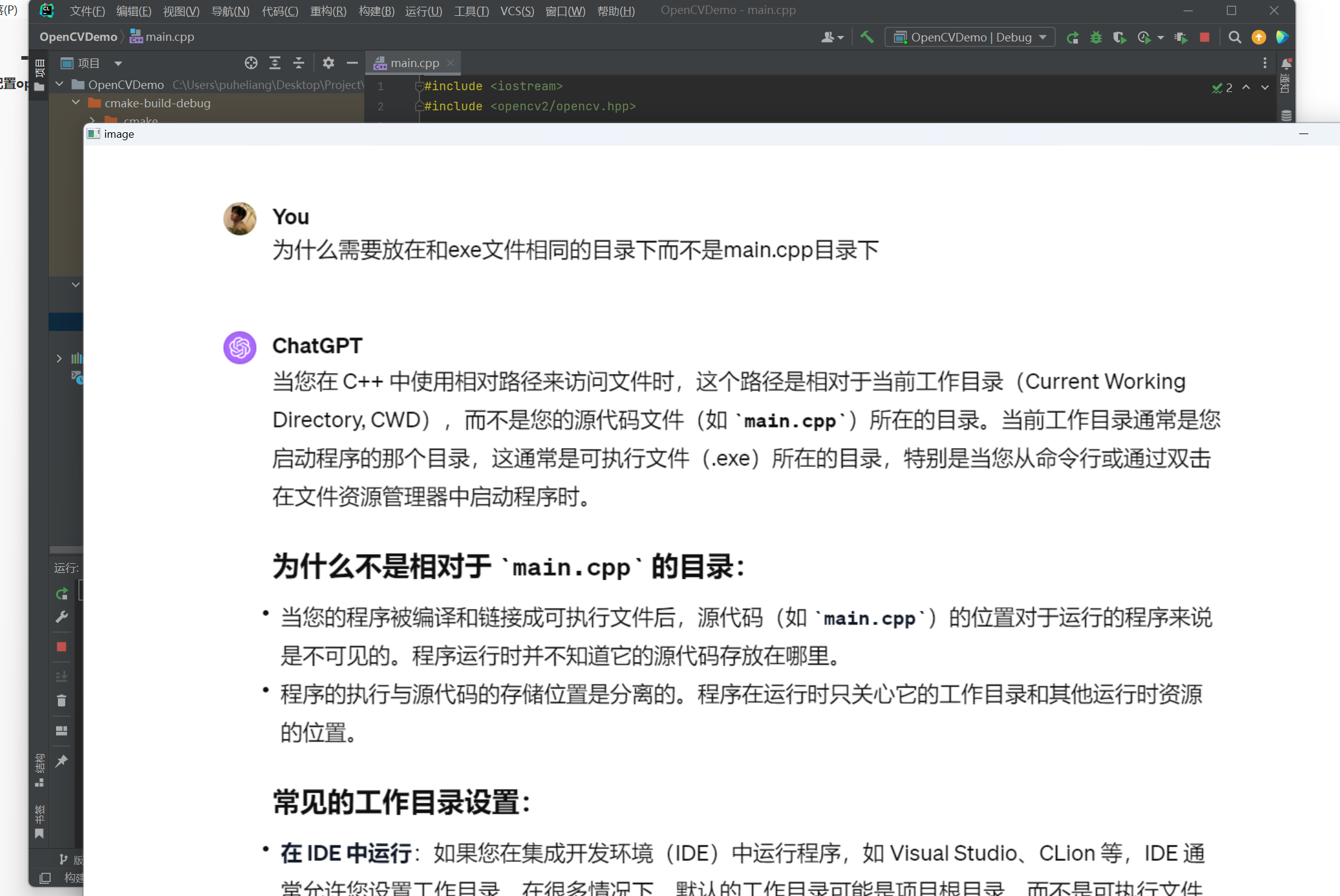This screenshot has height=896, width=1340.
Task: Open the 帮助(H) menu
Action: pos(616,11)
